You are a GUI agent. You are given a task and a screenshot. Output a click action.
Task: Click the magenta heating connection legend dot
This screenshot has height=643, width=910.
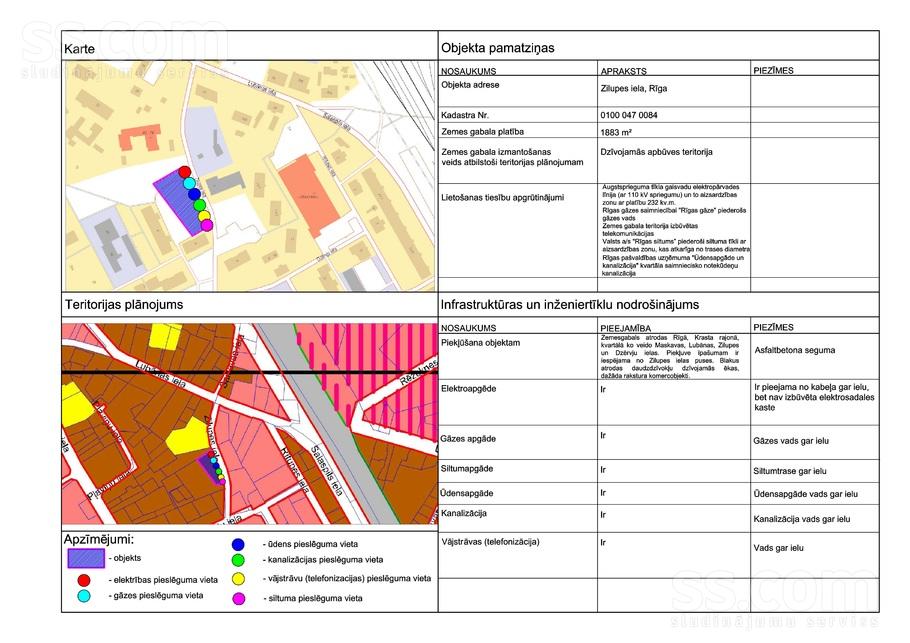pos(238,598)
